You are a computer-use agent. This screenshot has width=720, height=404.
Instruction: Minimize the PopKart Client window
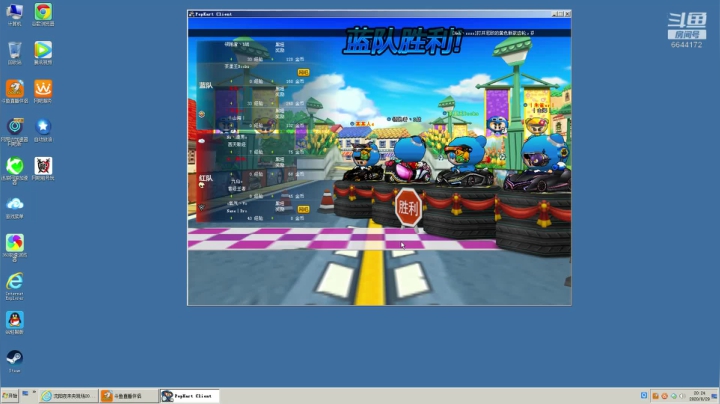point(555,14)
